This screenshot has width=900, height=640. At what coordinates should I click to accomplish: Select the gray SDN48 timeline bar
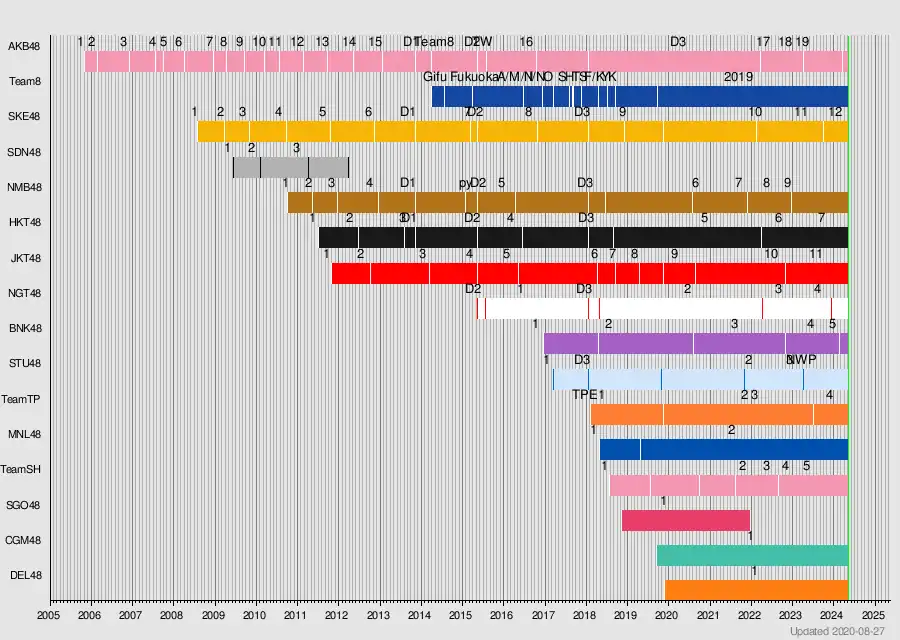[291, 167]
